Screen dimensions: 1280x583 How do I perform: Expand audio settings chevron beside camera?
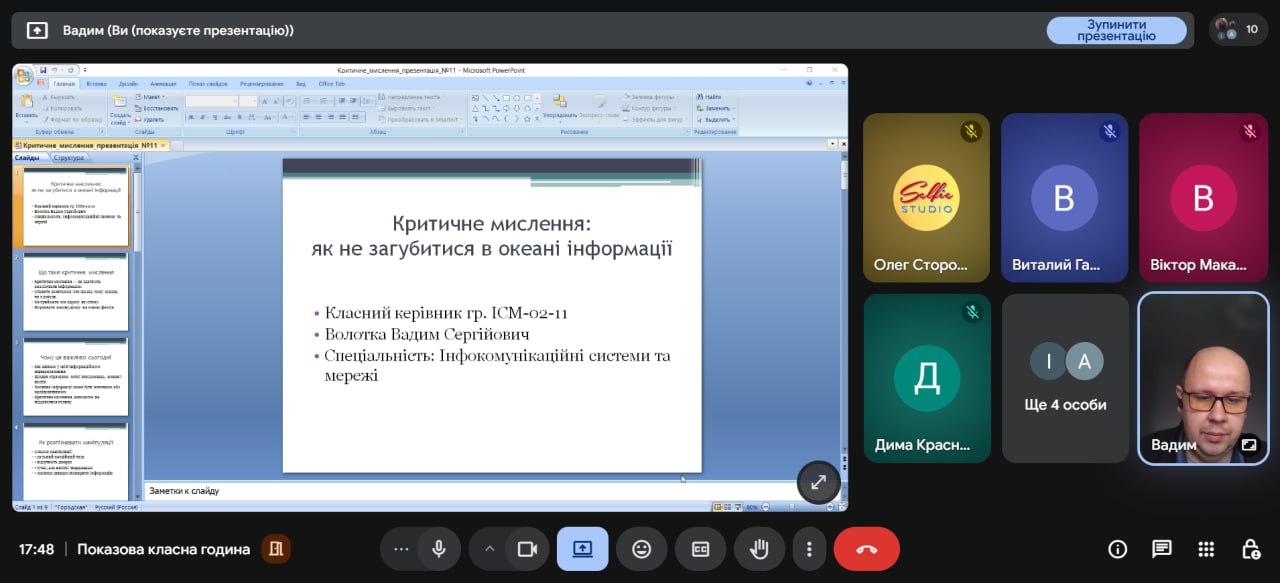pyautogui.click(x=490, y=549)
